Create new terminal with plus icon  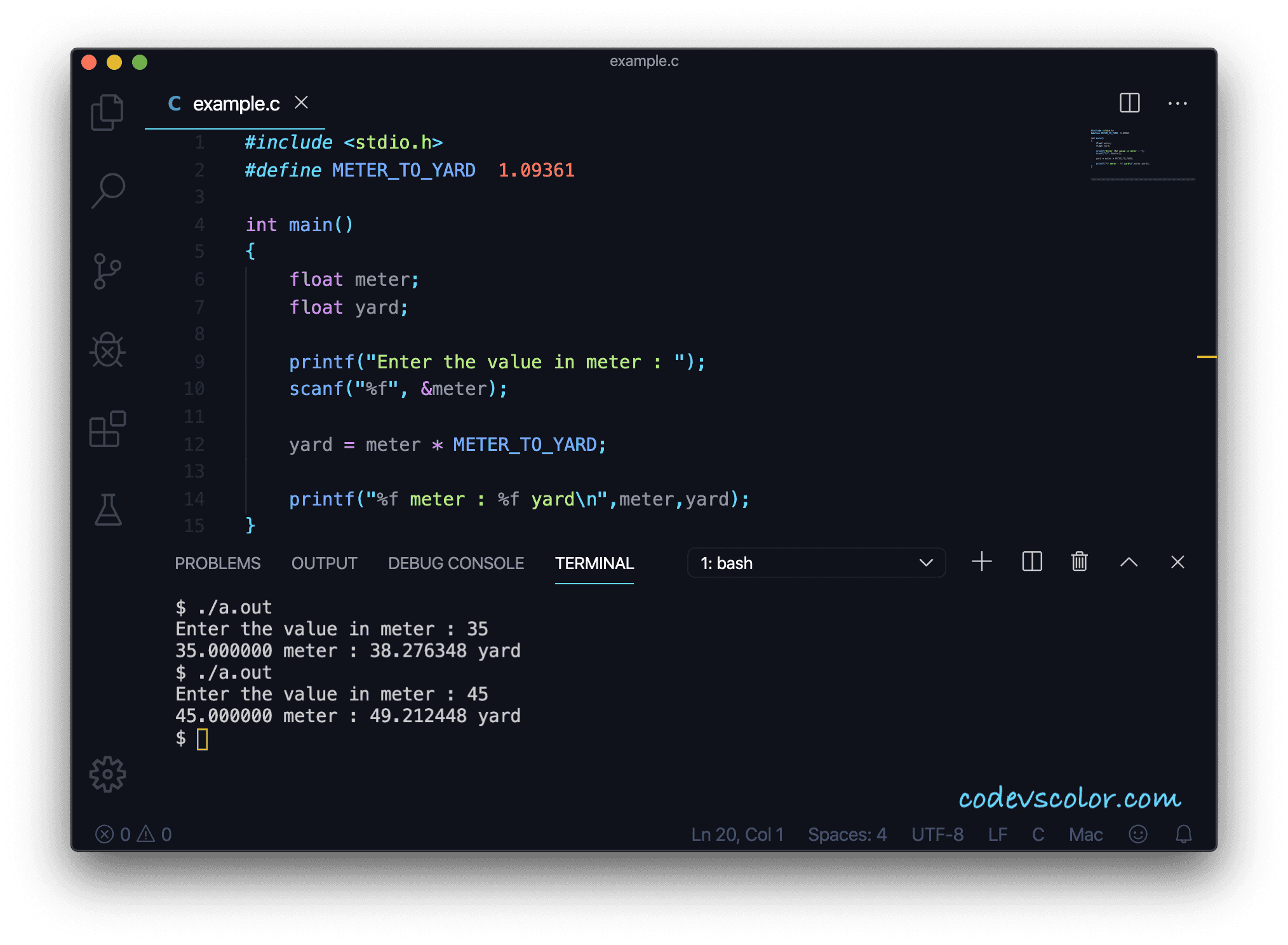click(x=981, y=562)
